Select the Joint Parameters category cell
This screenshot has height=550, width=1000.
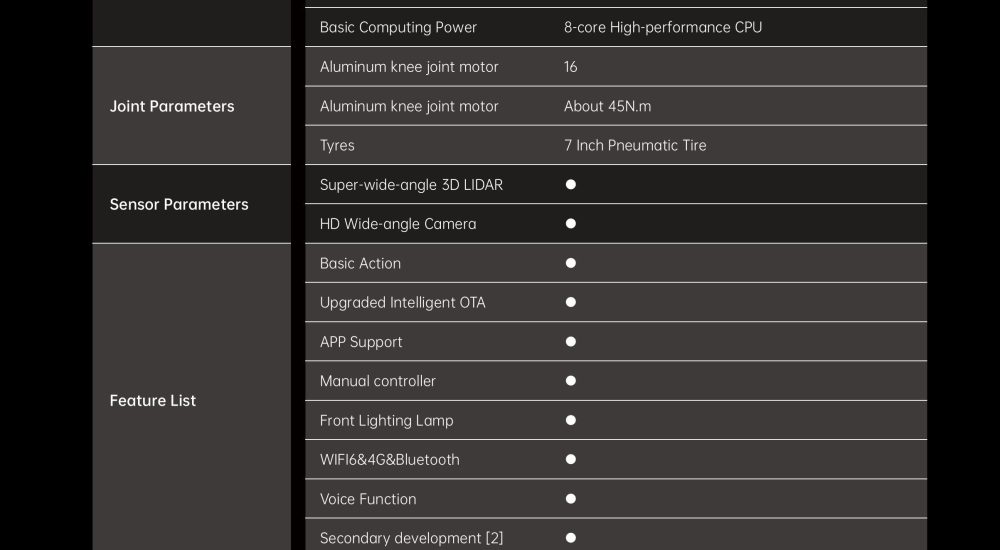[191, 106]
